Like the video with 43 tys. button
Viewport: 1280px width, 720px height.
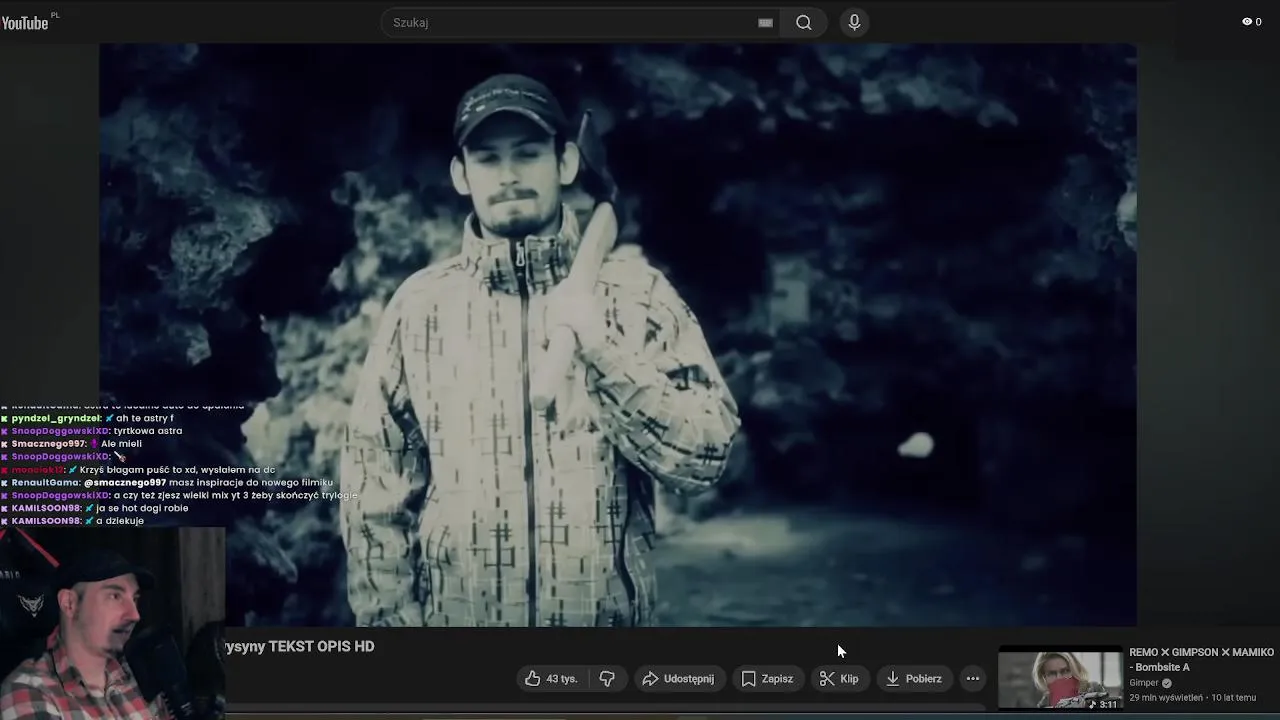coord(551,678)
